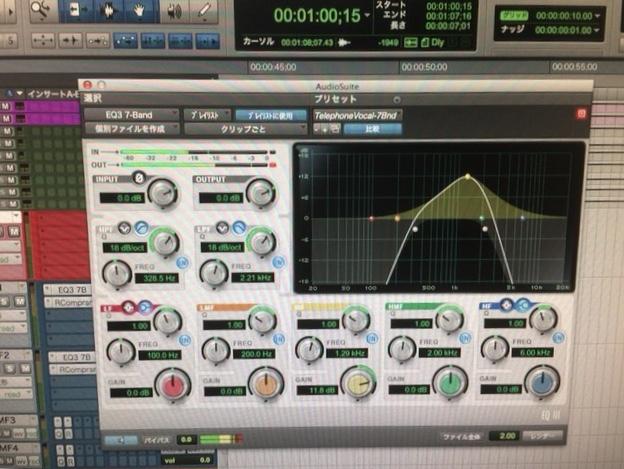Click the レンダー (Render) button
624x469 pixels.
point(542,436)
